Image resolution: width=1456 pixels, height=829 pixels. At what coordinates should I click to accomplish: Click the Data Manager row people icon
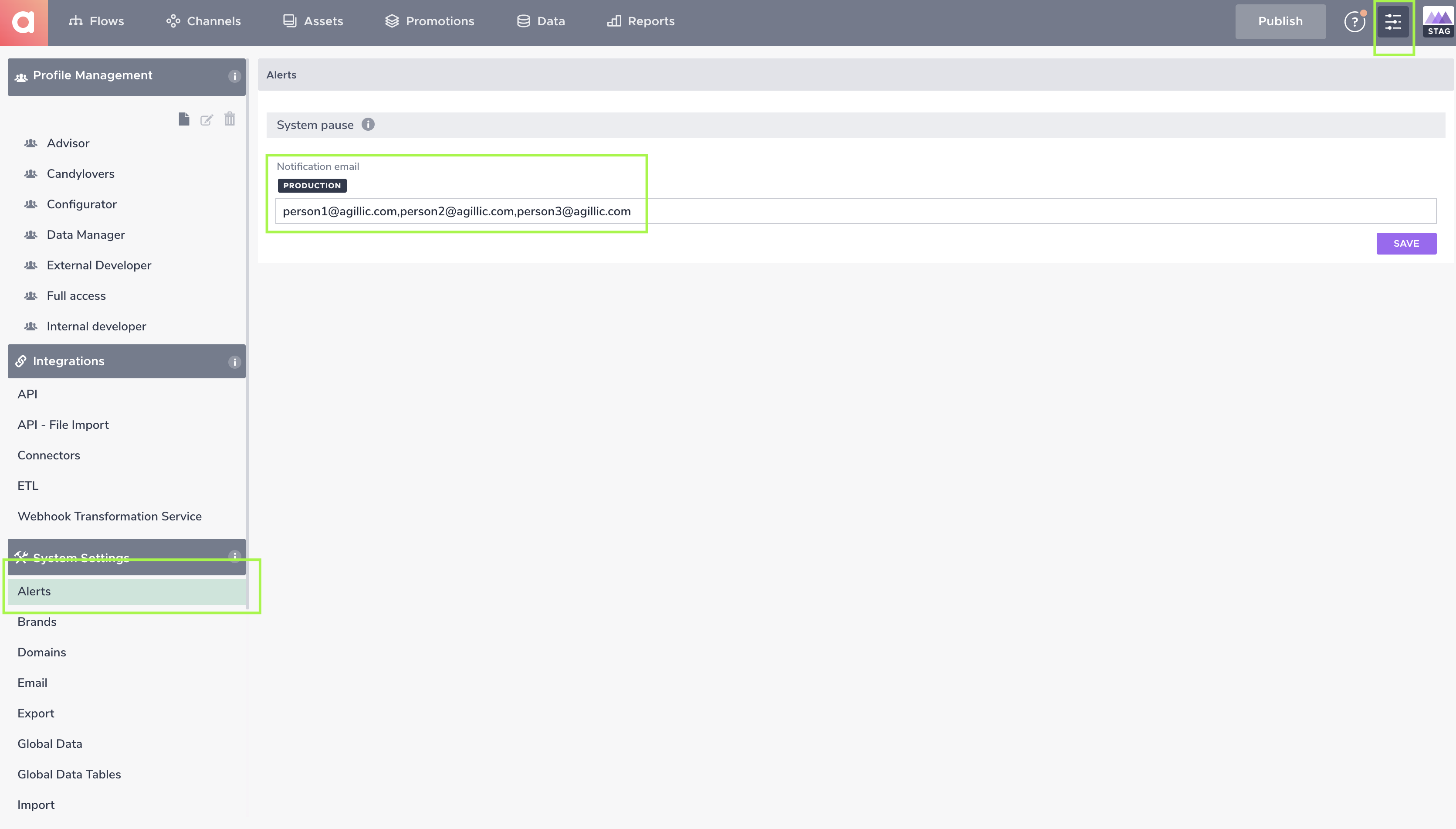click(x=31, y=235)
